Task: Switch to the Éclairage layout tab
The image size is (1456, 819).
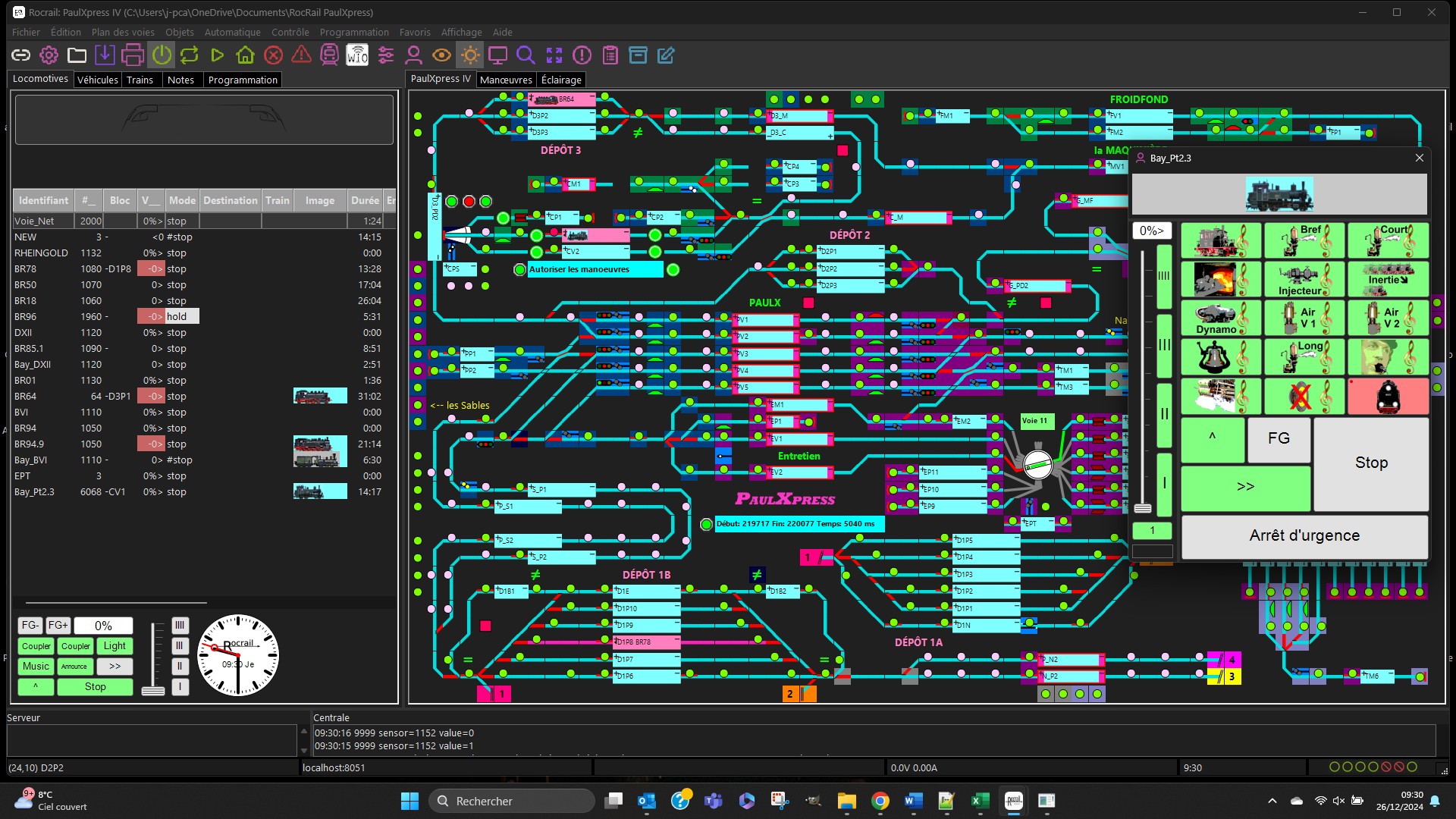Action: (561, 80)
